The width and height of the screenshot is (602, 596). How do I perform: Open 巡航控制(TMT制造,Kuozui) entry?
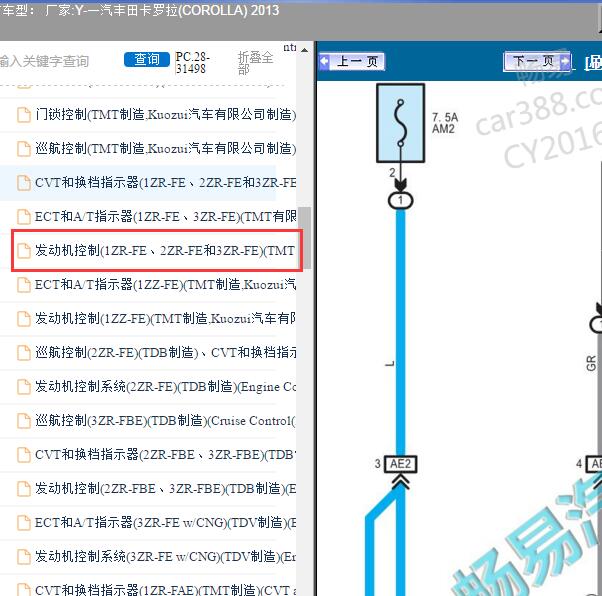point(165,148)
